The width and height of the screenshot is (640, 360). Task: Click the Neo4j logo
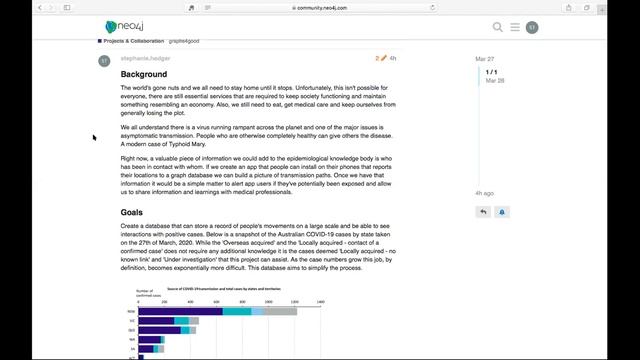pyautogui.click(x=124, y=27)
